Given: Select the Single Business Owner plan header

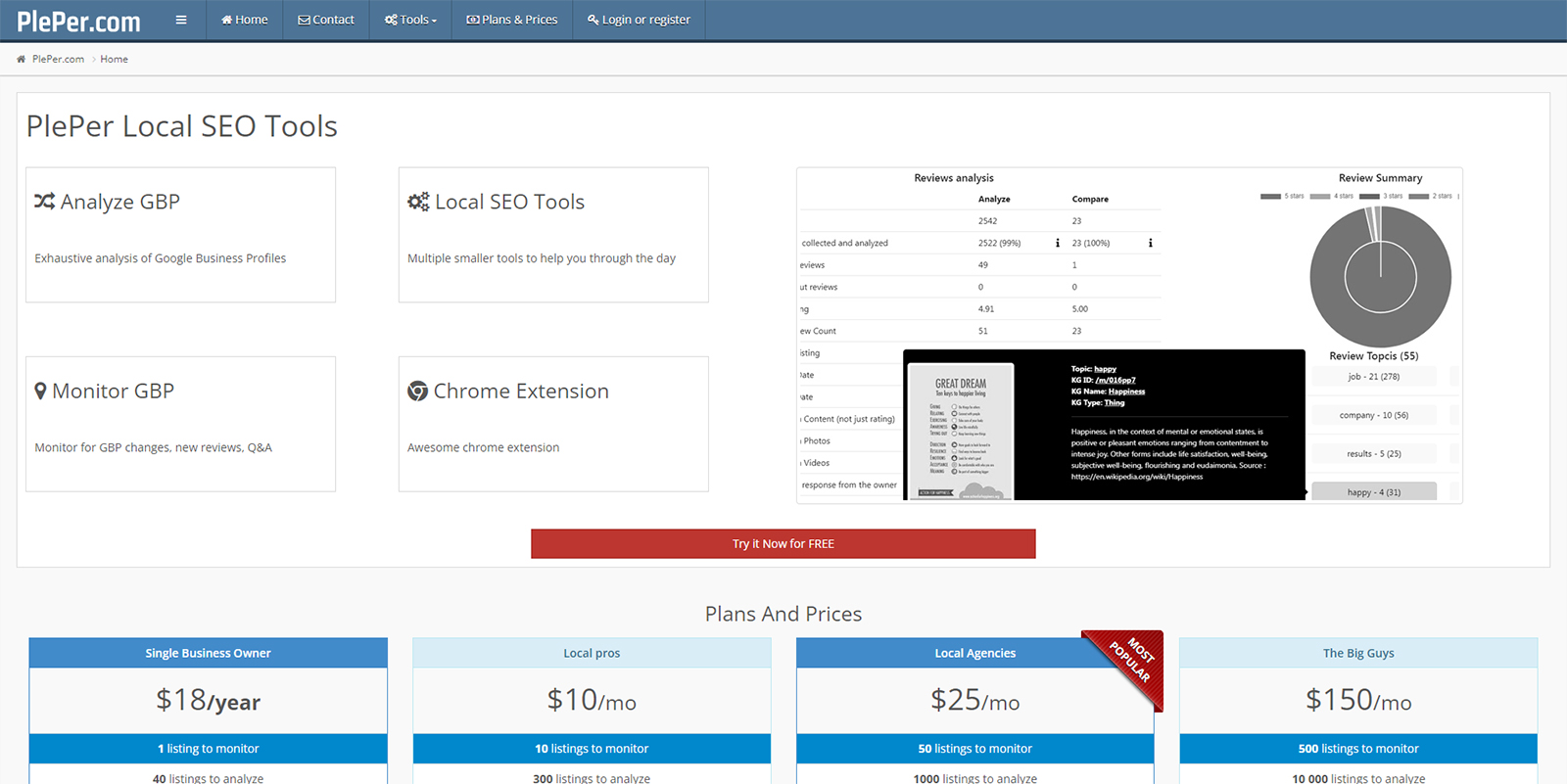Looking at the screenshot, I should pos(209,653).
